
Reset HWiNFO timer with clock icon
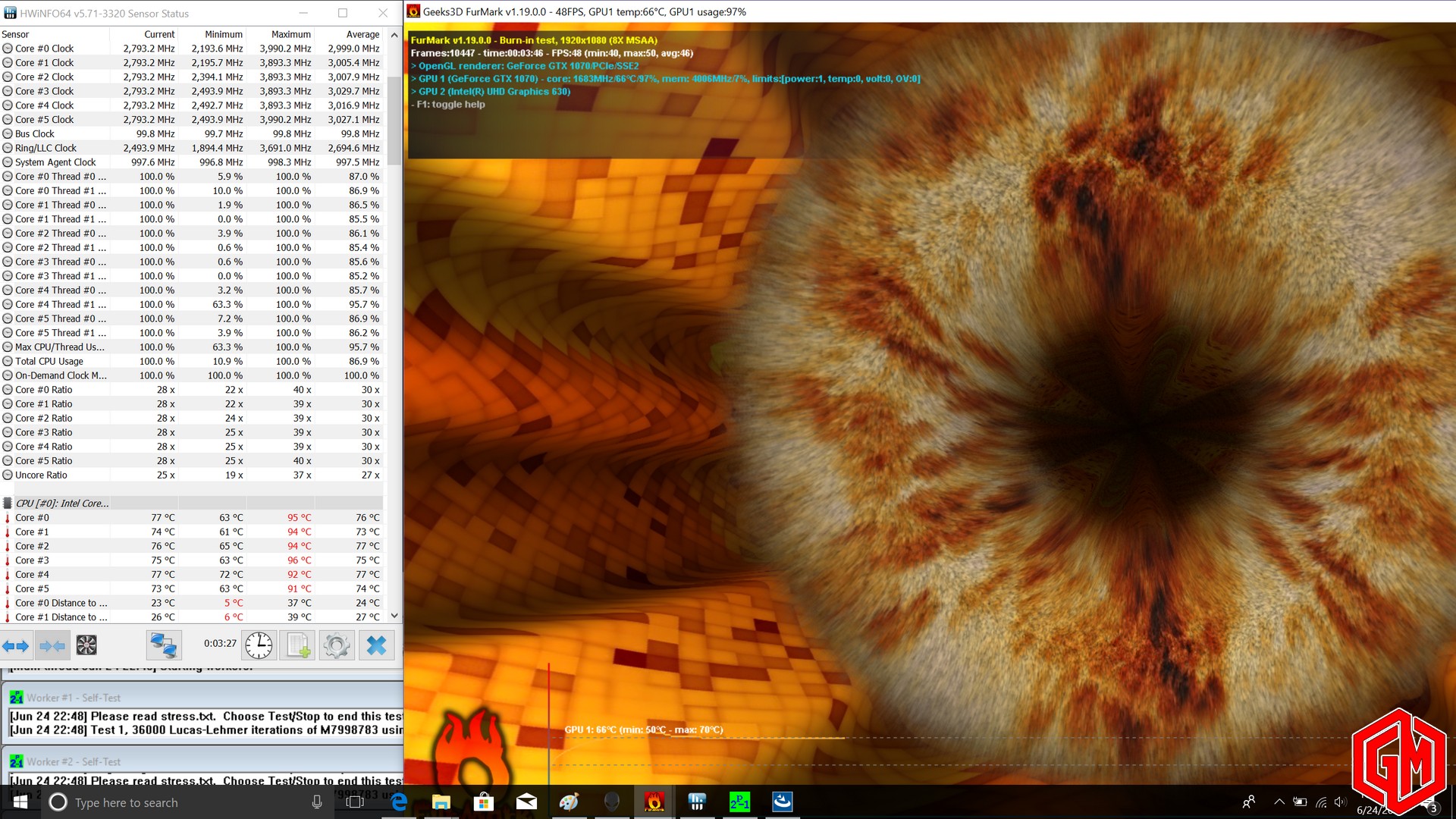259,645
